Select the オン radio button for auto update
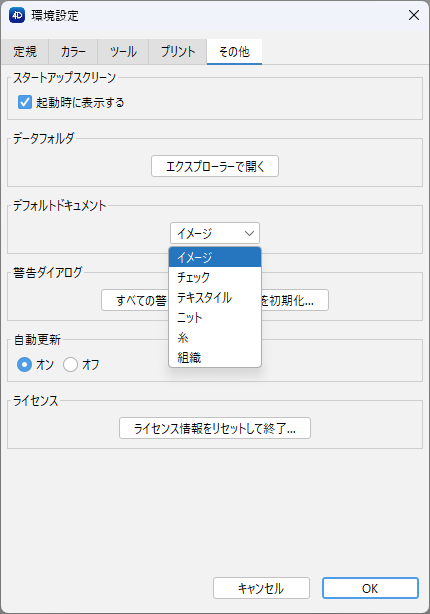This screenshot has width=430, height=614. [x=24, y=365]
